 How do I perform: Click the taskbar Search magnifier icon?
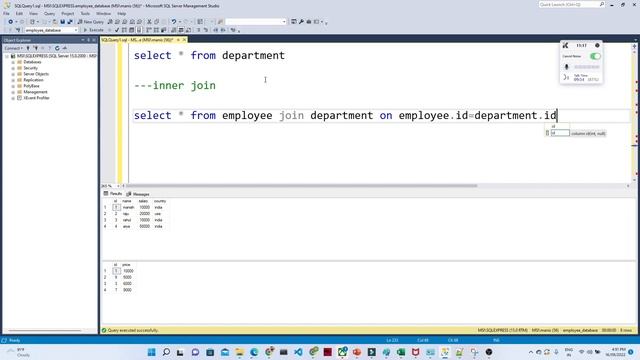[x=166, y=352]
